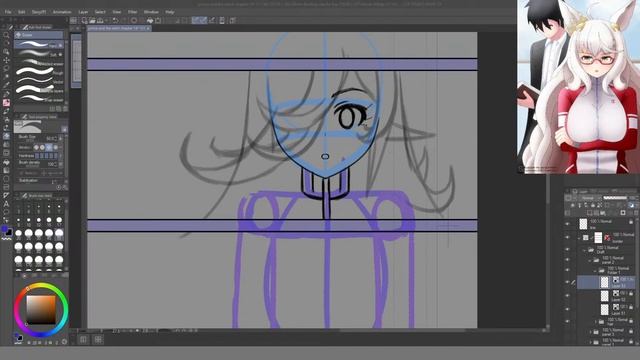The height and width of the screenshot is (360, 640).
Task: Close the open document tab
Action: click(x=148, y=29)
